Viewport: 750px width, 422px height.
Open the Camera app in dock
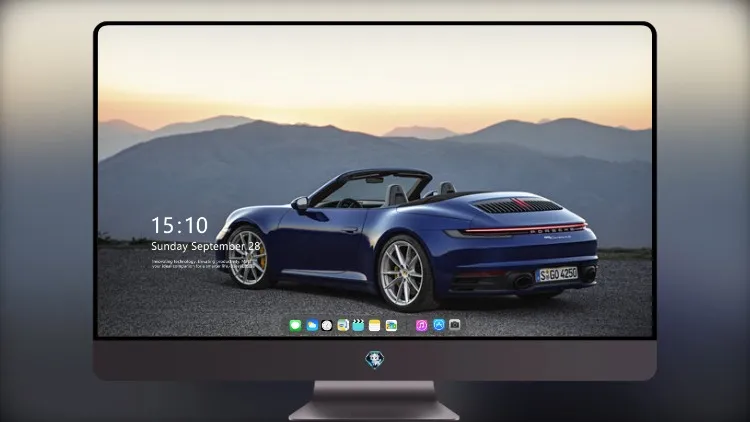click(455, 325)
